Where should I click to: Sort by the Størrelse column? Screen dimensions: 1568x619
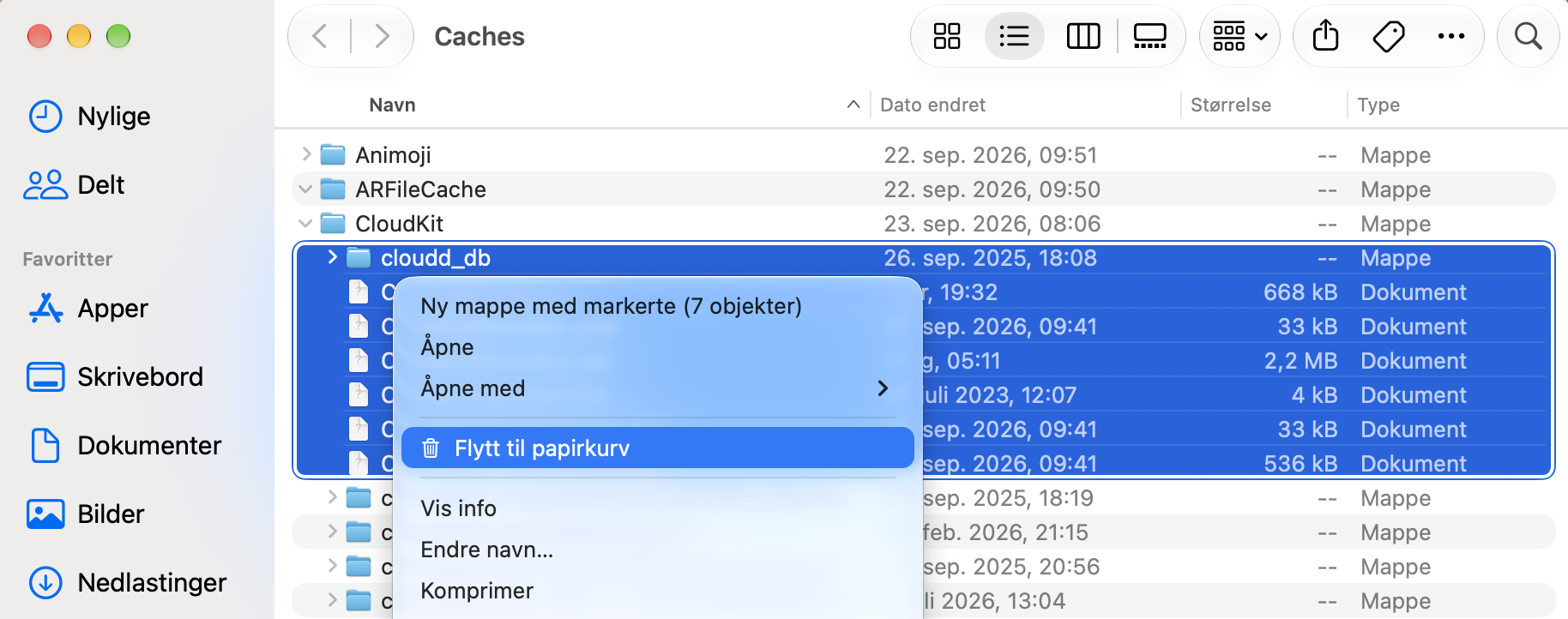[1230, 105]
